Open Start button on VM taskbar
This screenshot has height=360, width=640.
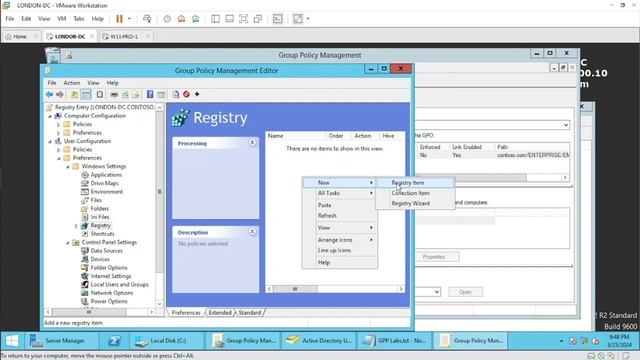coord(12,340)
